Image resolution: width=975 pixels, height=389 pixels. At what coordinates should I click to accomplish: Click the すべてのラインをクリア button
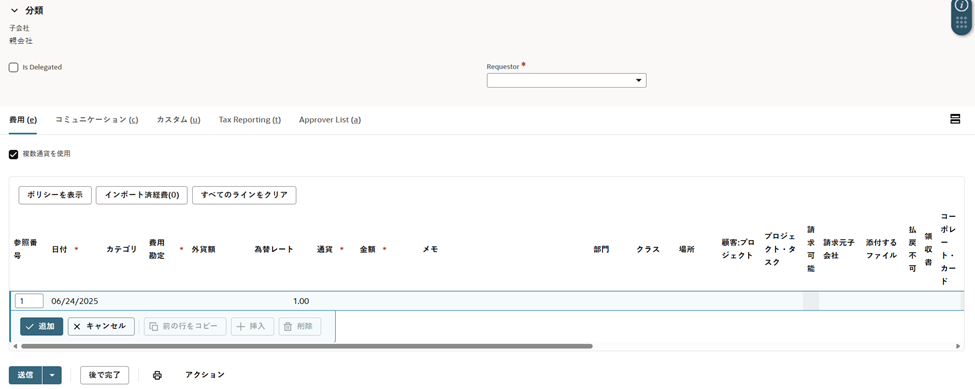(x=244, y=195)
